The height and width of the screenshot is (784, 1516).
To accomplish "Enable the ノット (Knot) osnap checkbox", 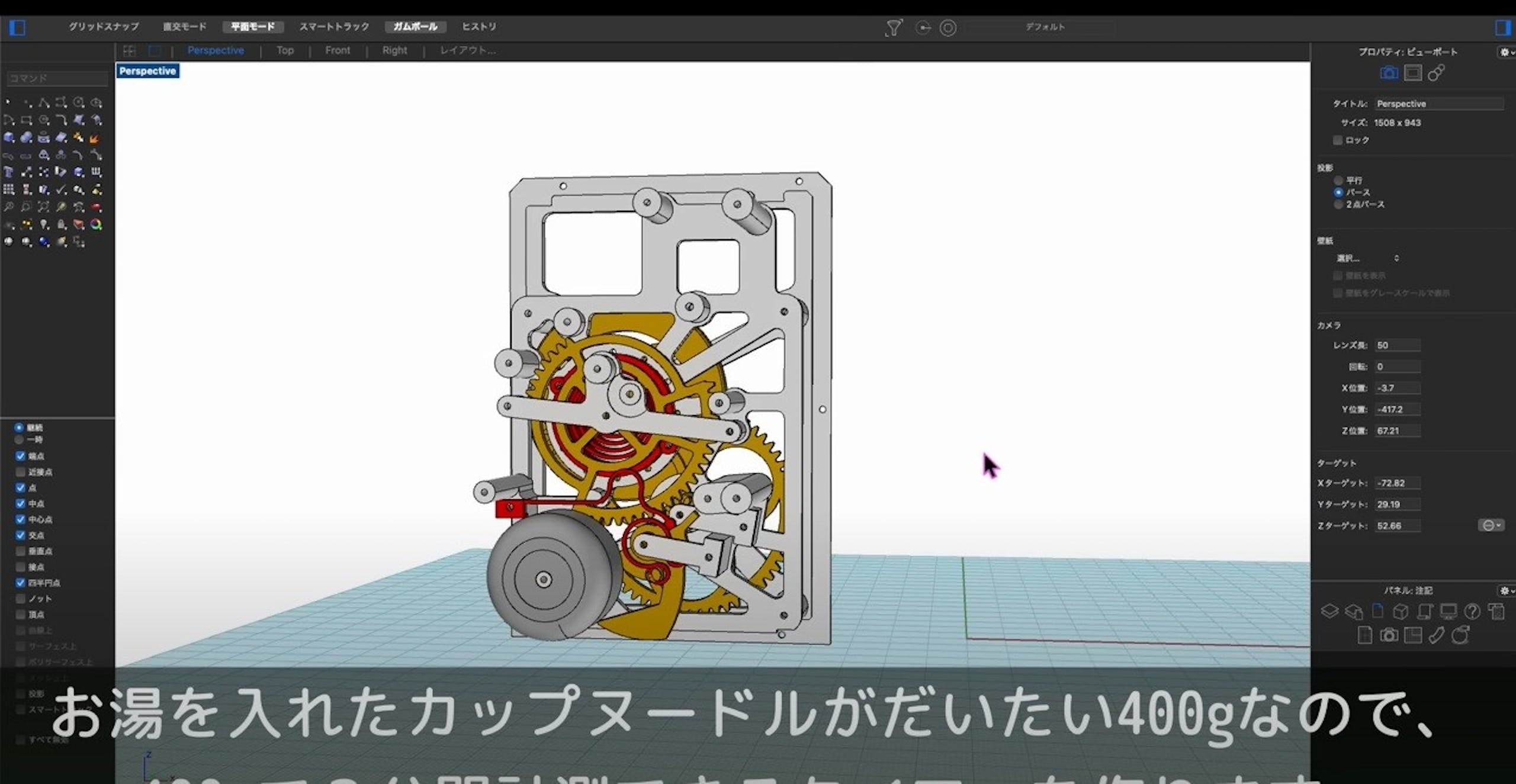I will 21,599.
